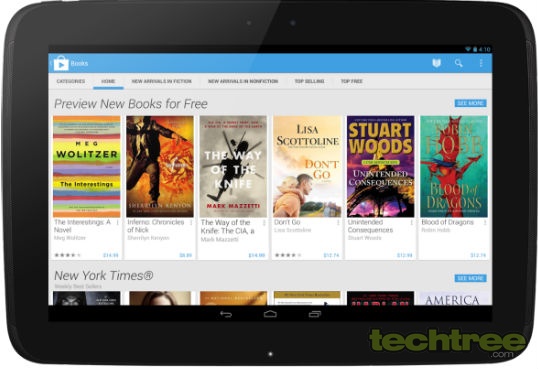Open the America book cover in bestsellers row

click(454, 298)
